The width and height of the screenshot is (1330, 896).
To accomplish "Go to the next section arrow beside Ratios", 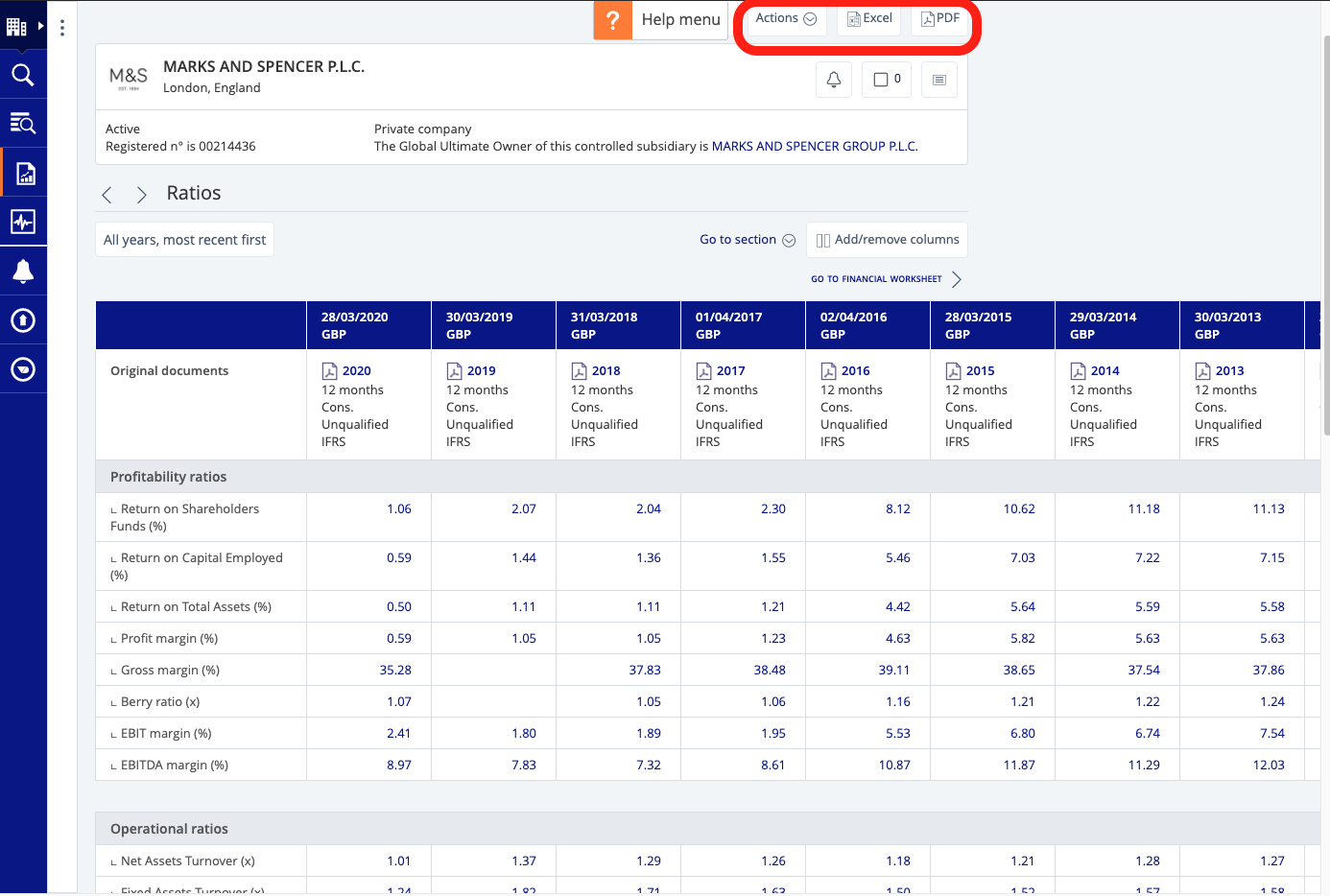I will click(x=141, y=195).
